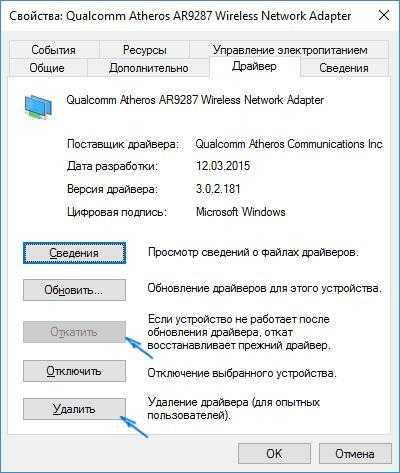Image resolution: width=400 pixels, height=473 pixels.
Task: Cancel the dialog with Отмена
Action: (x=355, y=454)
